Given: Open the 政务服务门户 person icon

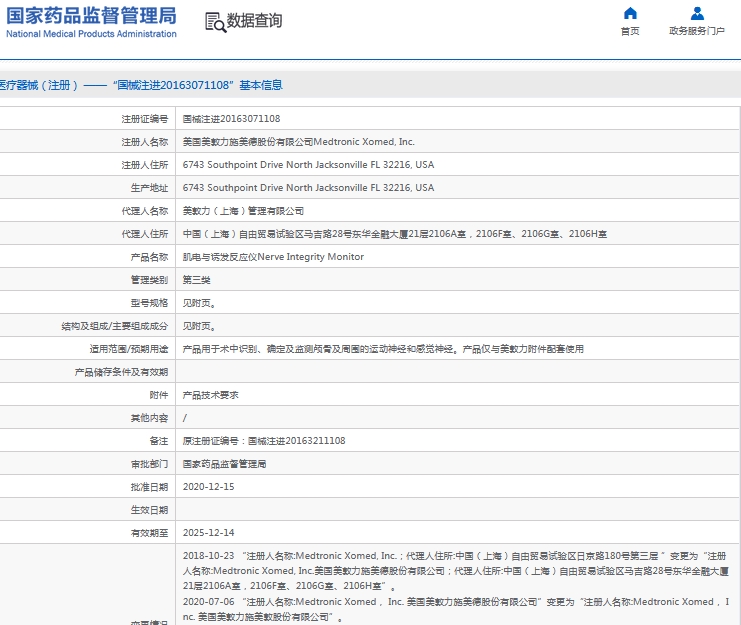Looking at the screenshot, I should point(697,13).
